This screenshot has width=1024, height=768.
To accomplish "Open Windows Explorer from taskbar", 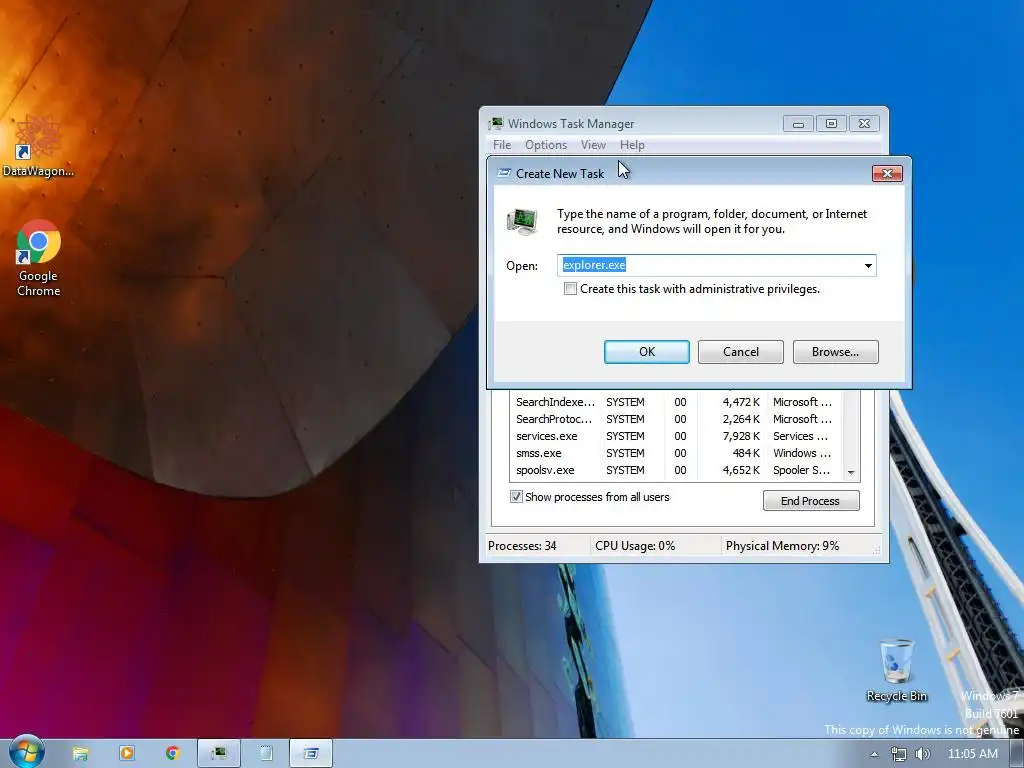I will [80, 754].
